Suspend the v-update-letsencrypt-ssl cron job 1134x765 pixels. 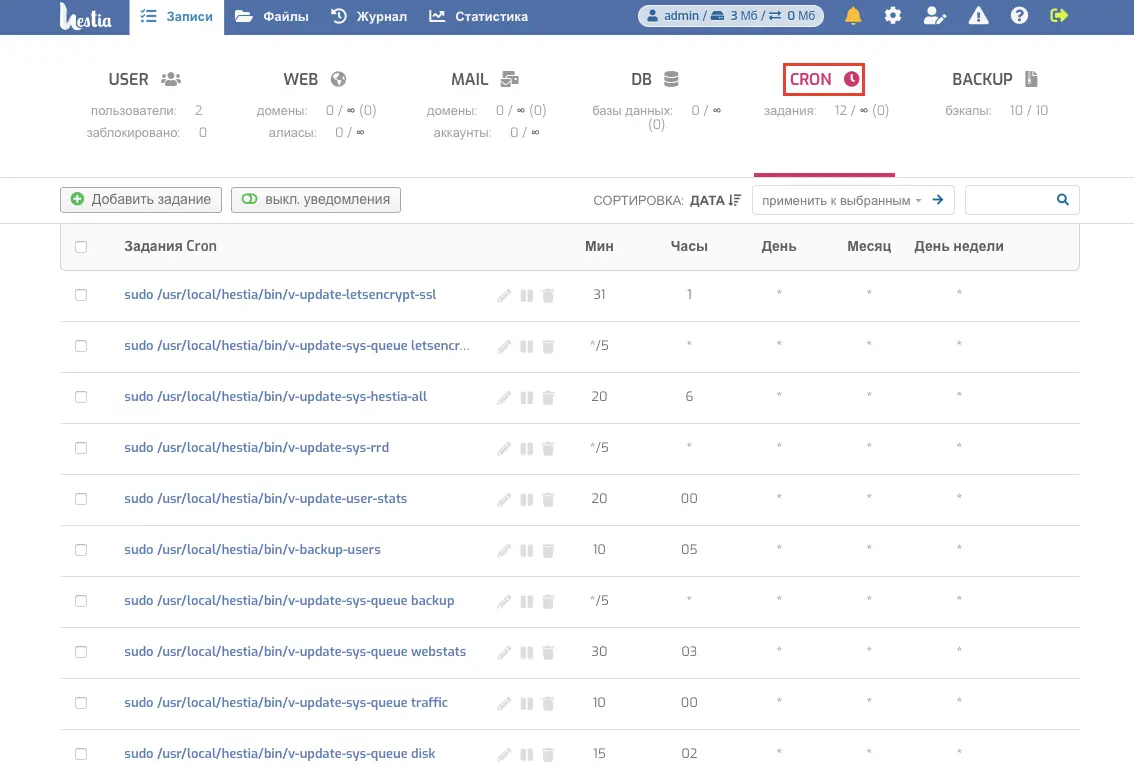526,295
